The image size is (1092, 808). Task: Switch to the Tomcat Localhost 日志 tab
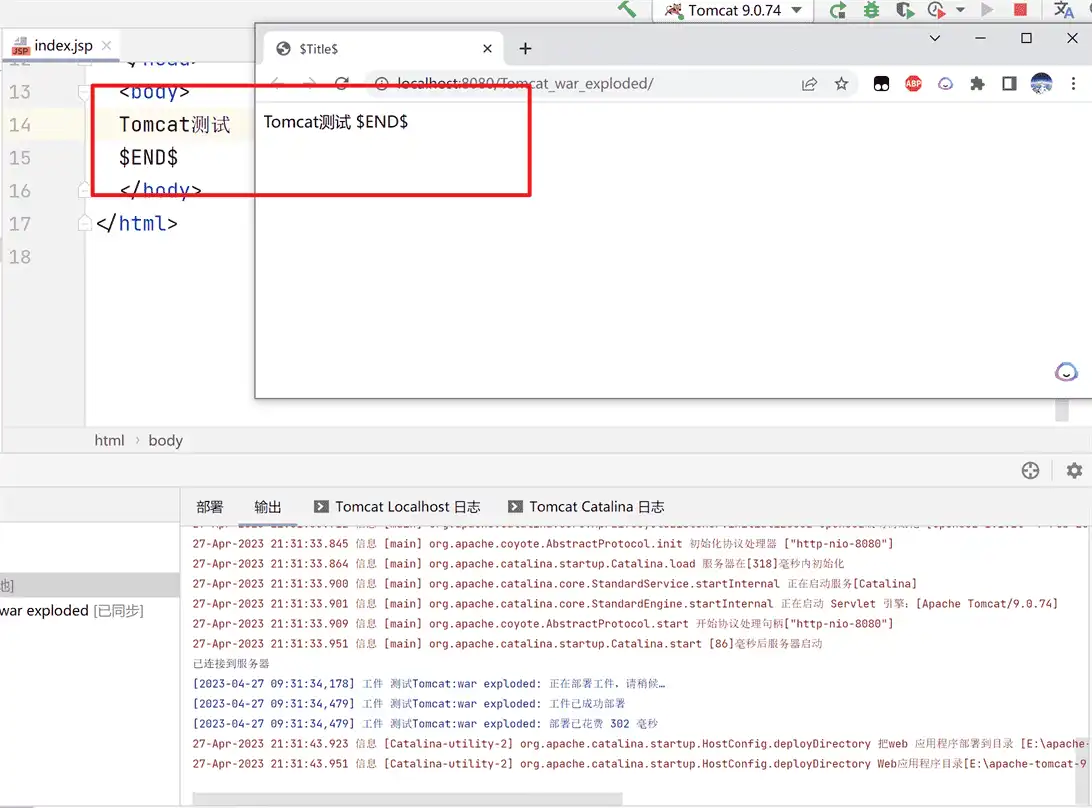coord(396,507)
